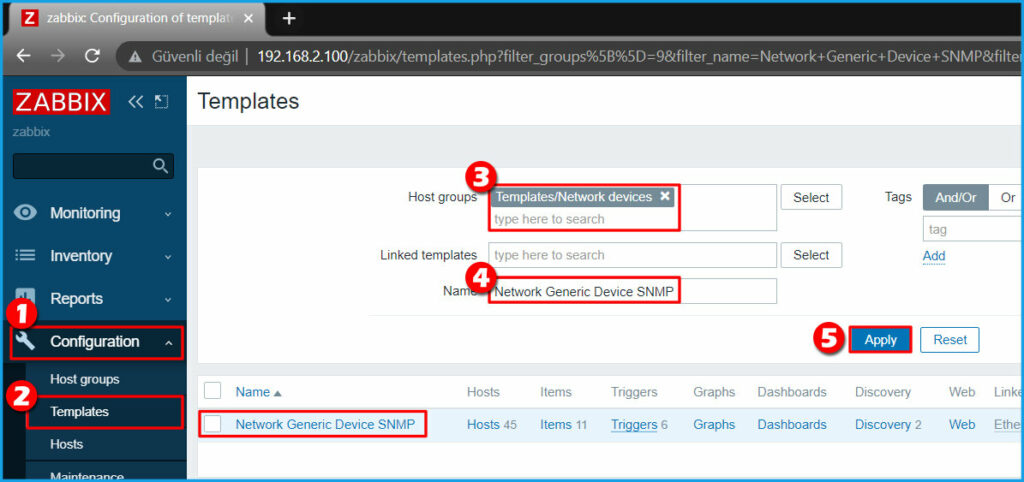Viewport: 1024px width, 482px height.
Task: Open a new browser tab
Action: (x=289, y=18)
